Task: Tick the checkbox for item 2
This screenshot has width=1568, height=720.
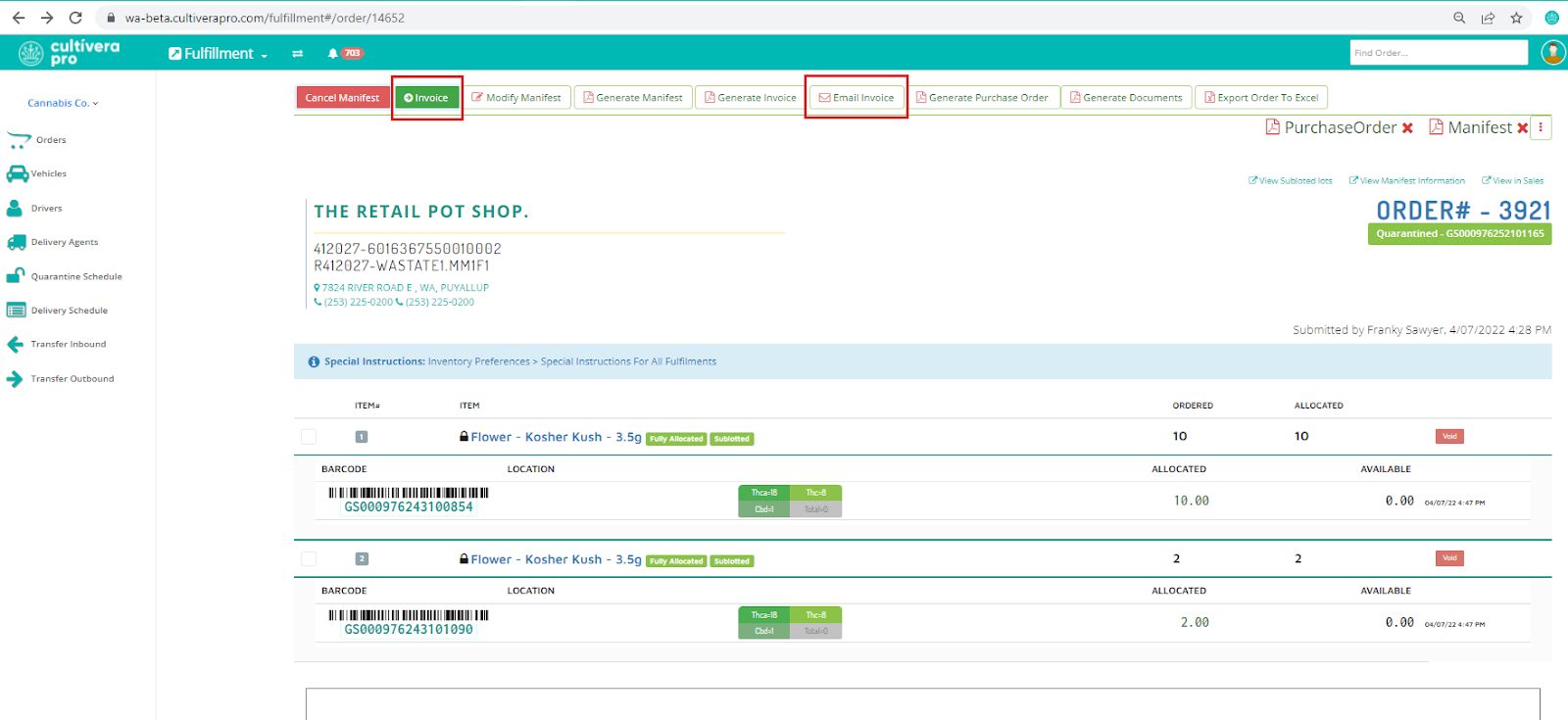Action: coord(309,559)
